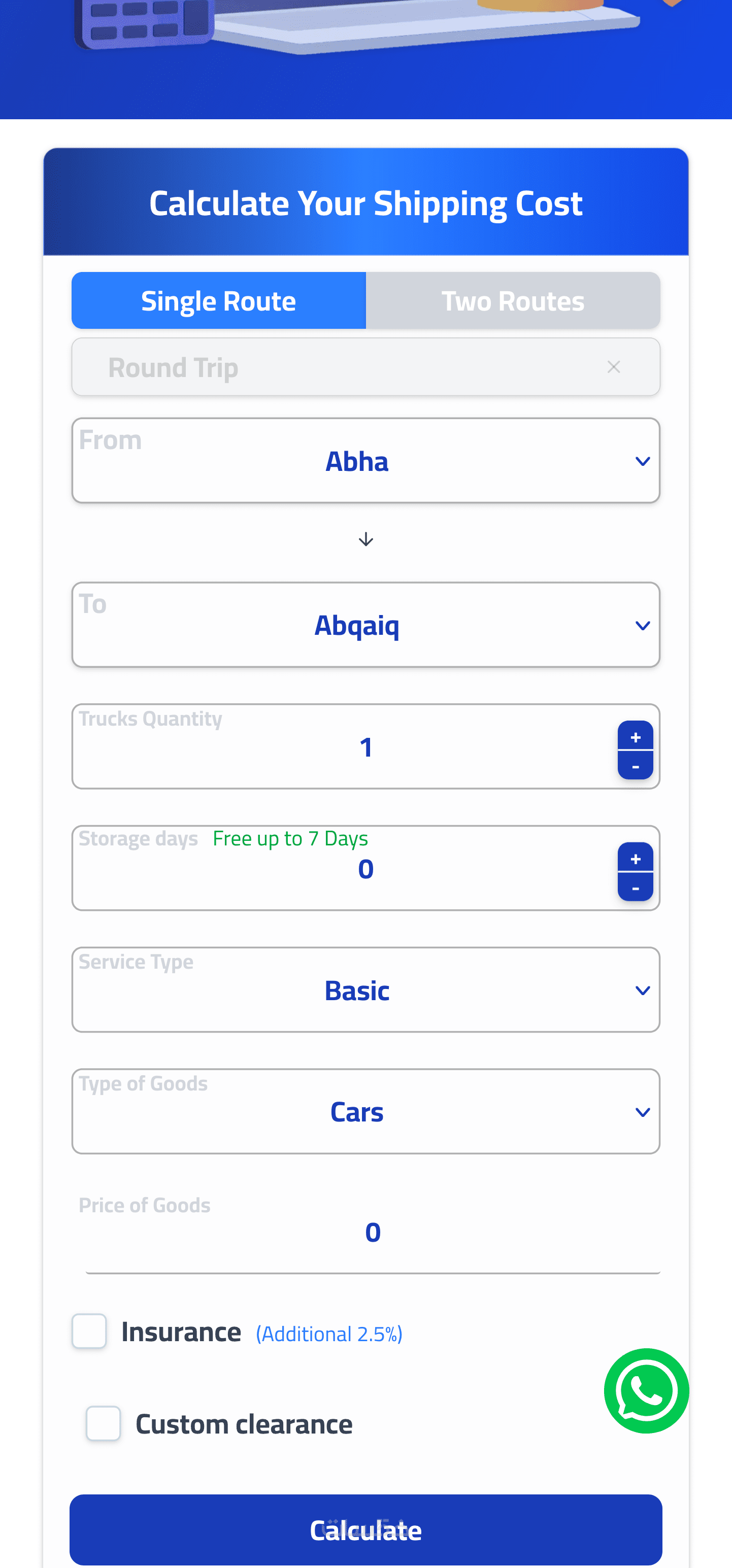Decrease Trucks Quantity with minus button

tap(635, 766)
